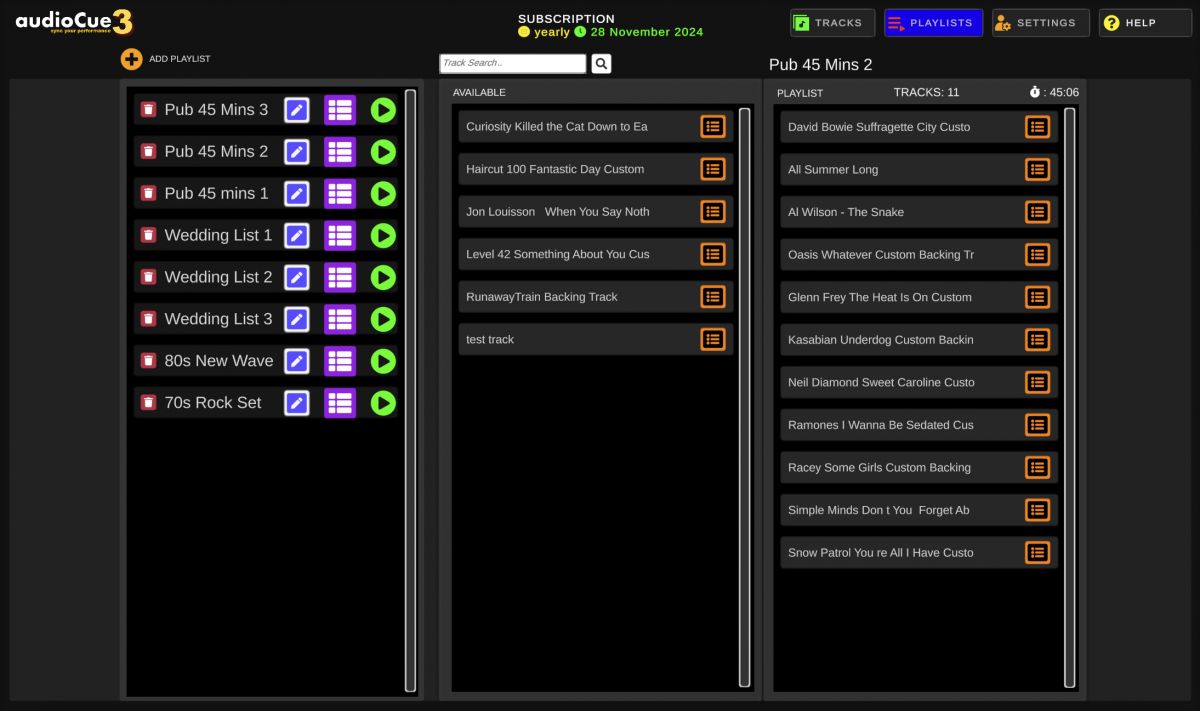
Task: Play the "Wedding List 3" playlist
Action: 383,319
